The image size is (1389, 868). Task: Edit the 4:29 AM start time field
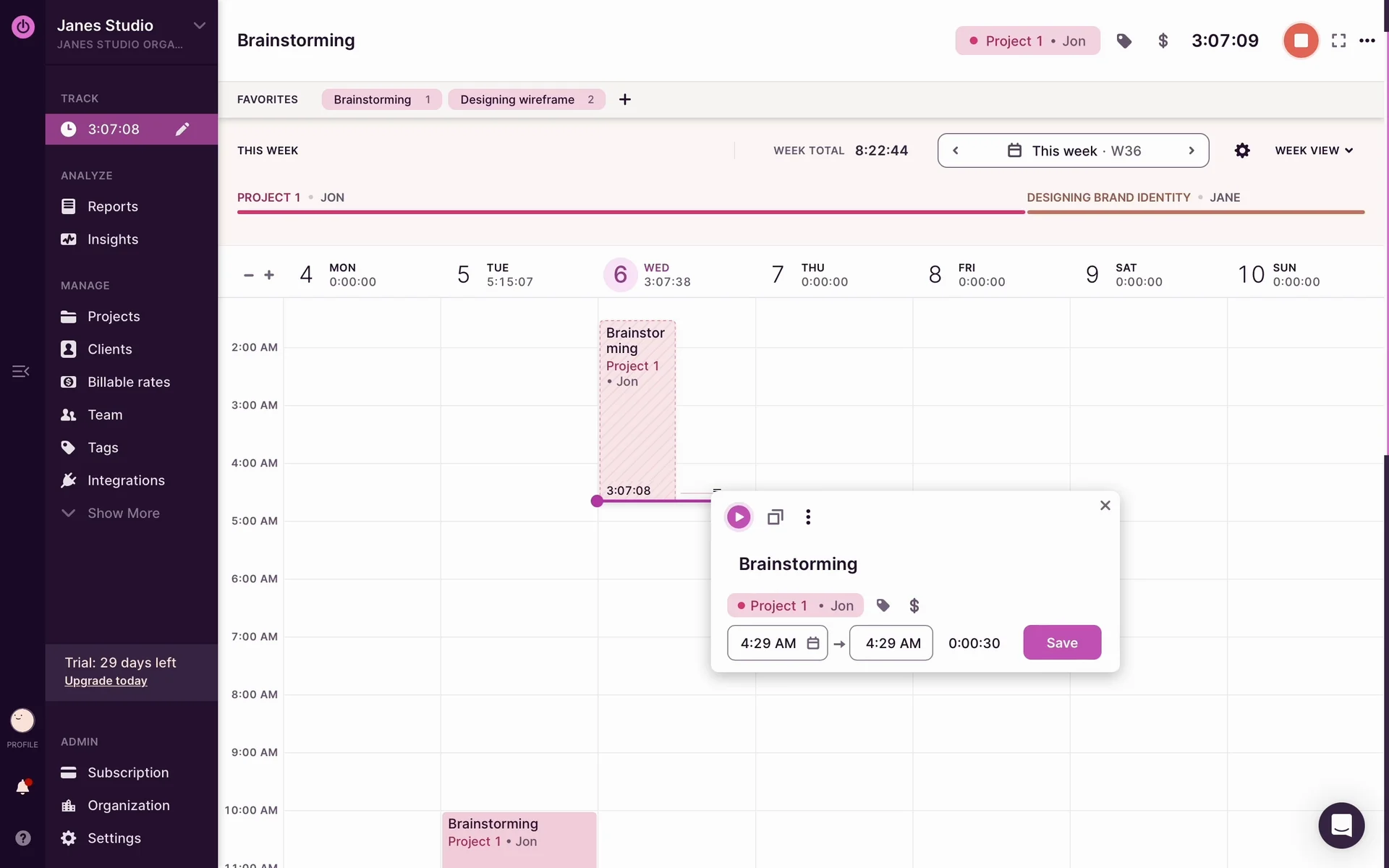pos(768,643)
